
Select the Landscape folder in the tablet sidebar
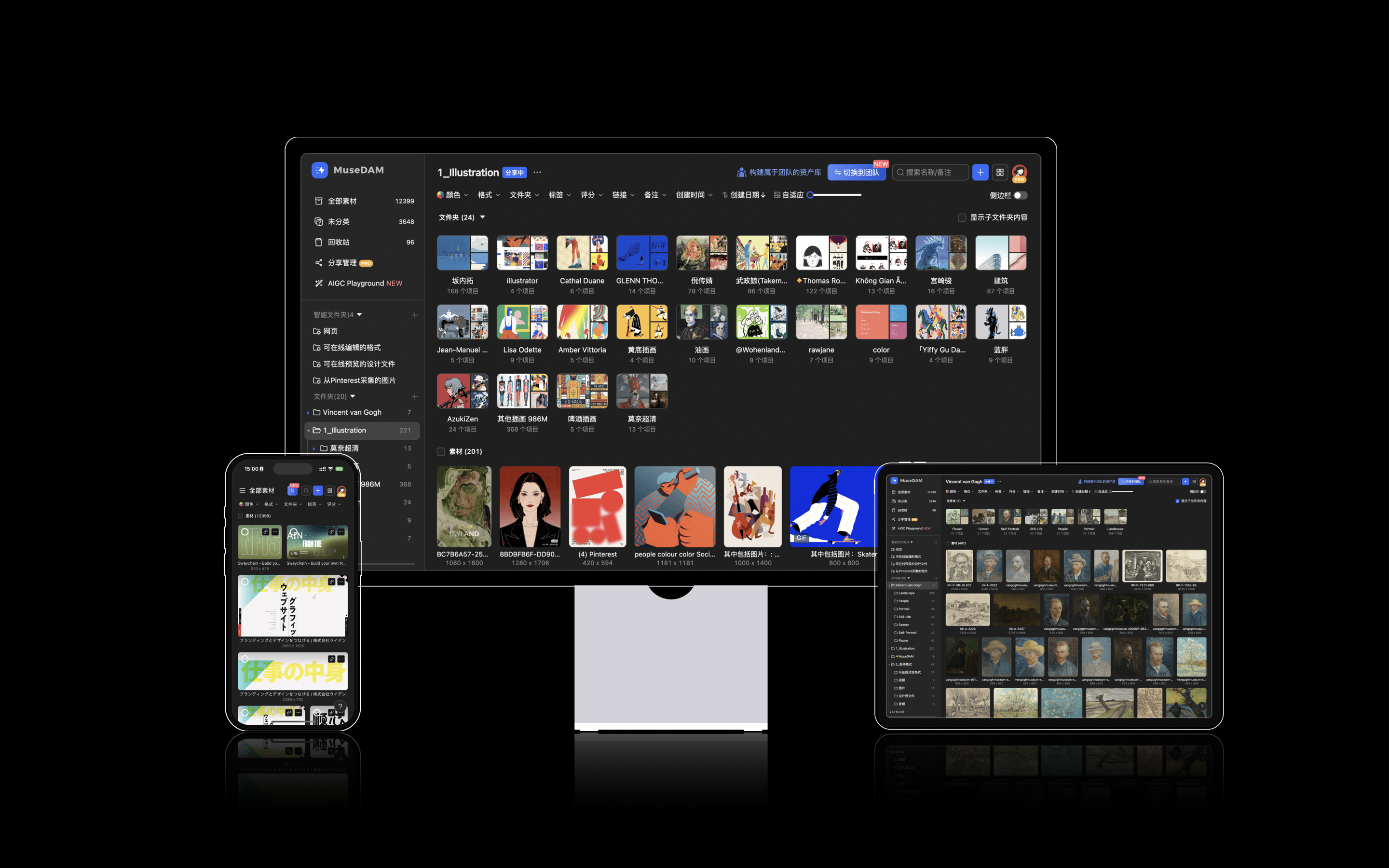pos(914,593)
